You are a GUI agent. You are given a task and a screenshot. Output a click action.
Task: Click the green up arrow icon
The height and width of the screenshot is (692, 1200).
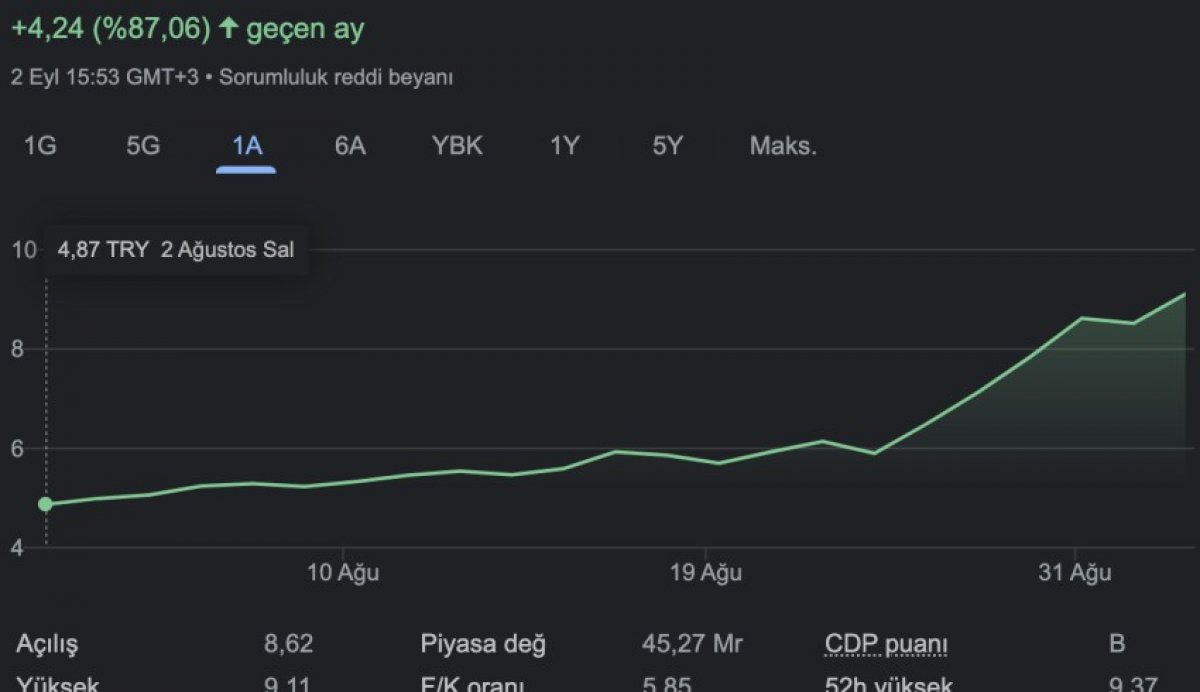[x=228, y=29]
